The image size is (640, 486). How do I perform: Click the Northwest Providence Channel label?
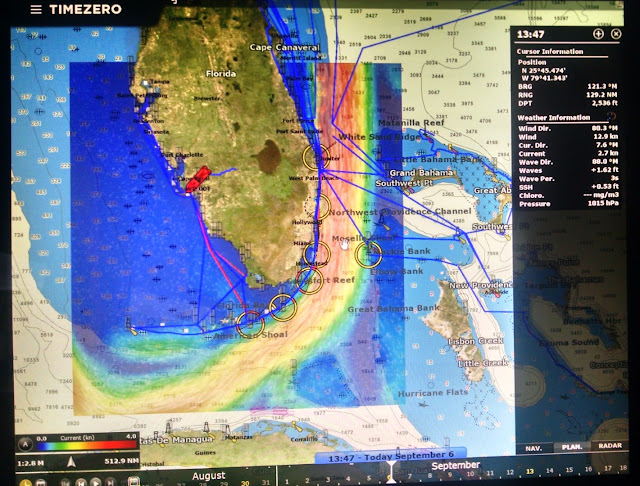pos(400,212)
